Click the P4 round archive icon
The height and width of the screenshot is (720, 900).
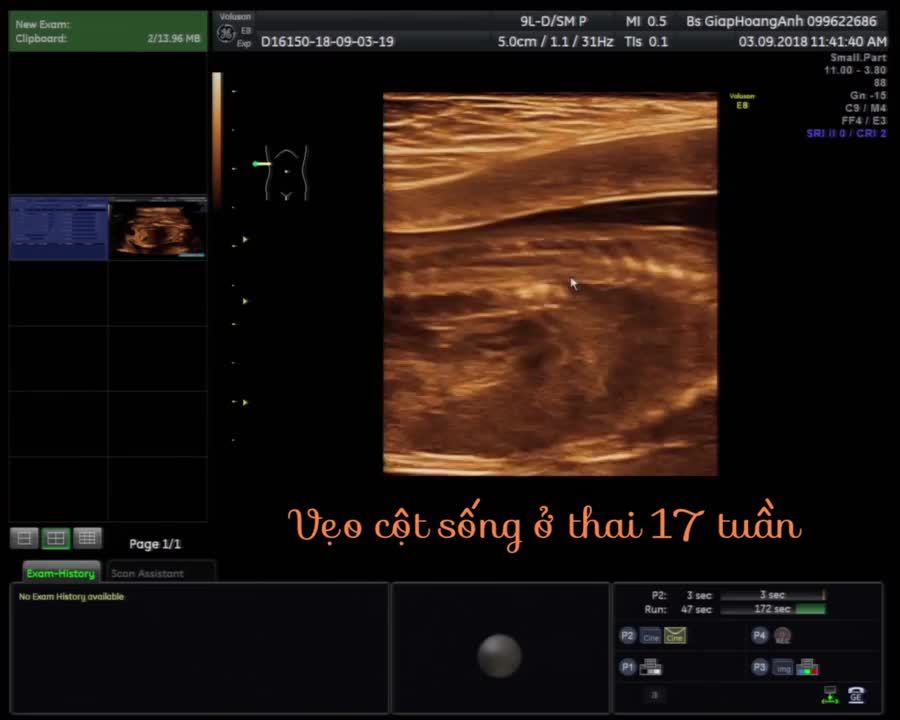pos(782,636)
